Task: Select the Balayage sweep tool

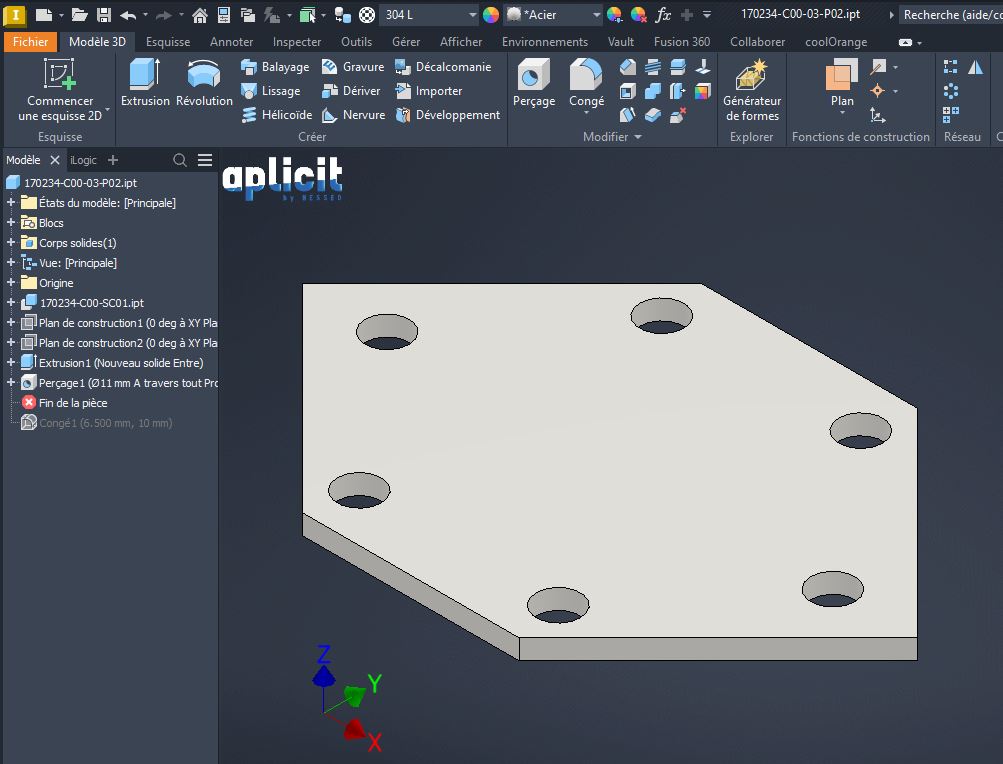Action: click(275, 67)
